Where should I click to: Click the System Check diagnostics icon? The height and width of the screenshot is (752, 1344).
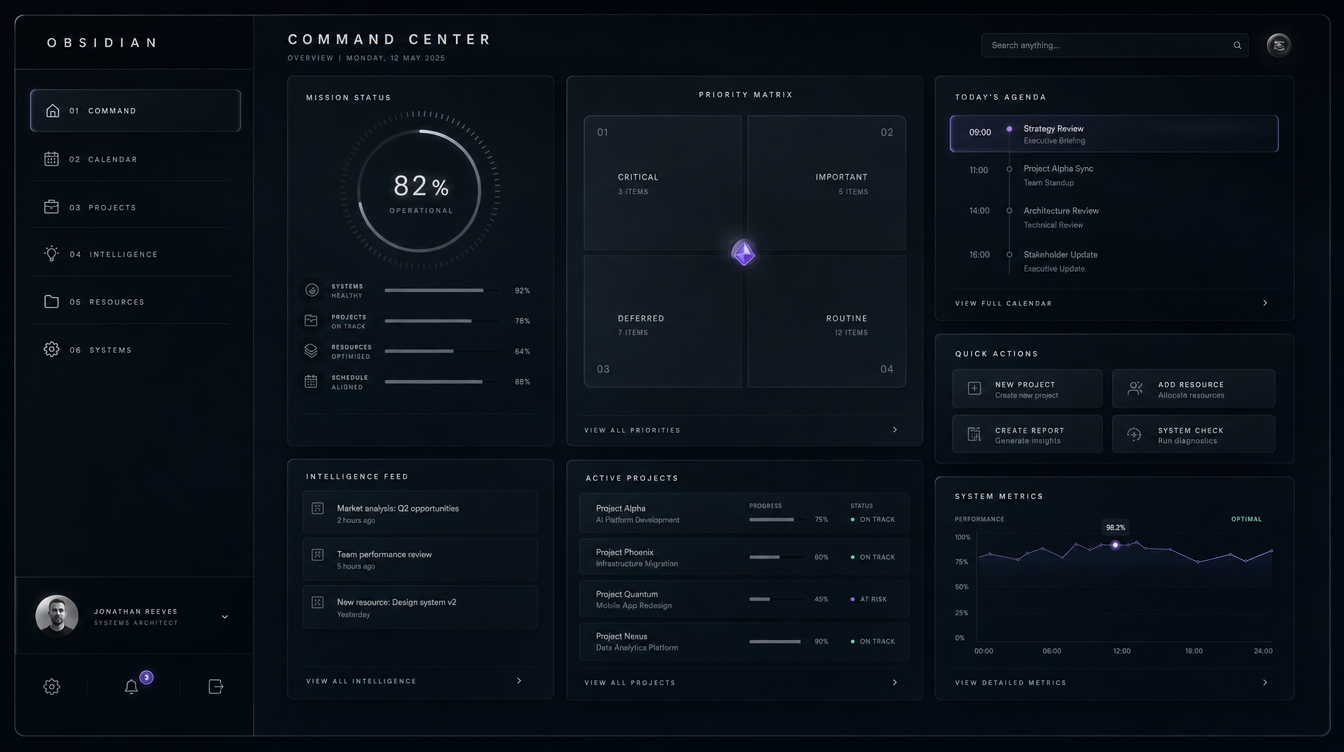click(x=1134, y=434)
